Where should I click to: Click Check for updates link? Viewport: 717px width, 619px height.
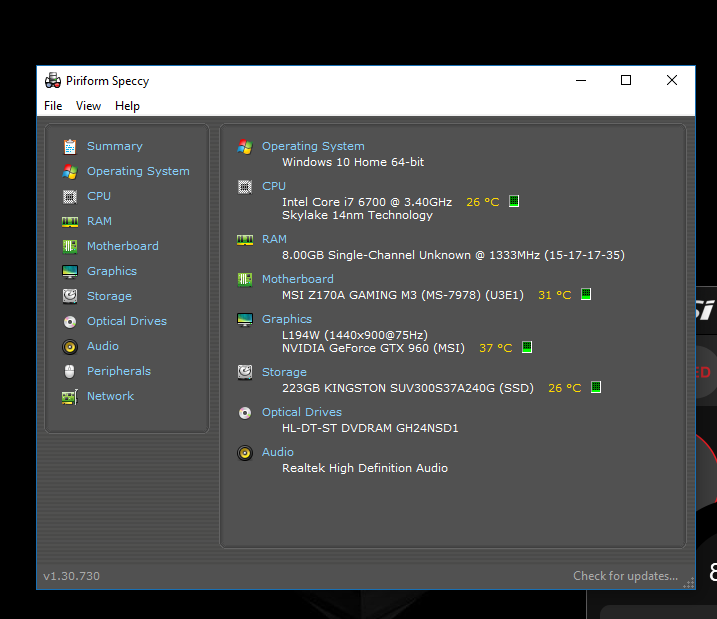click(x=626, y=576)
